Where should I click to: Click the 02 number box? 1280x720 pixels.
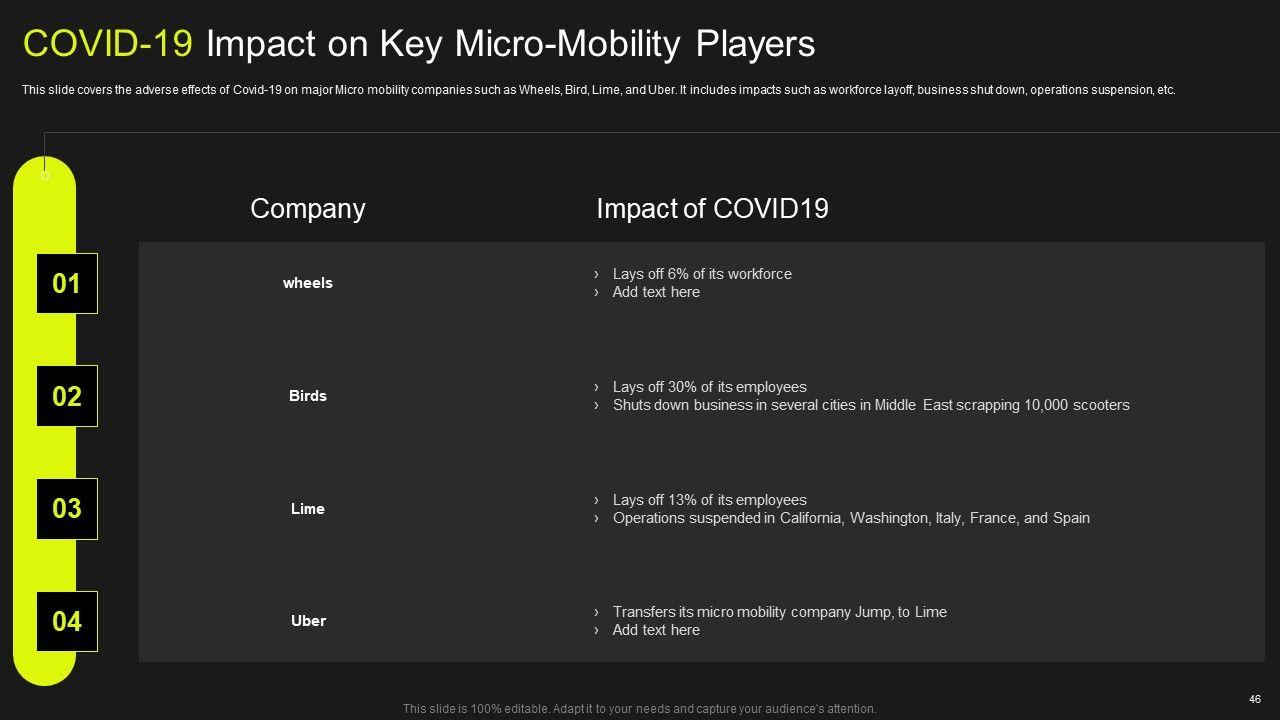(x=67, y=396)
